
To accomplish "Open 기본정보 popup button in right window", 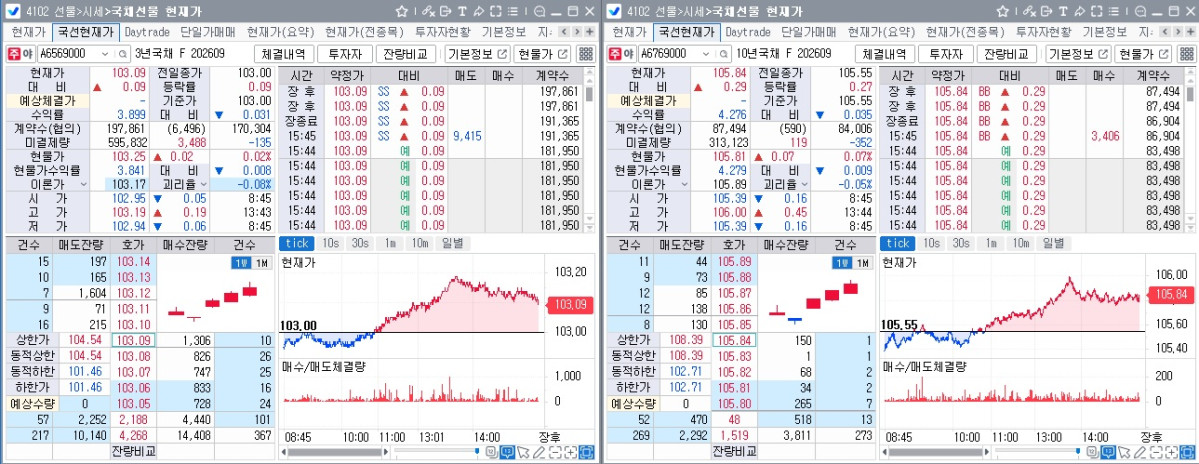I will point(1078,54).
